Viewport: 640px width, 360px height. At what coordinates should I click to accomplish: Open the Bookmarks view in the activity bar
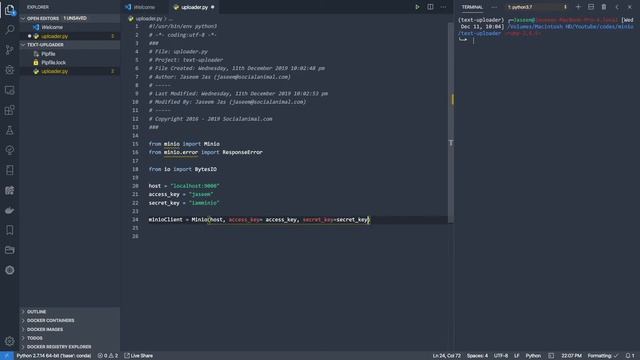10,230
